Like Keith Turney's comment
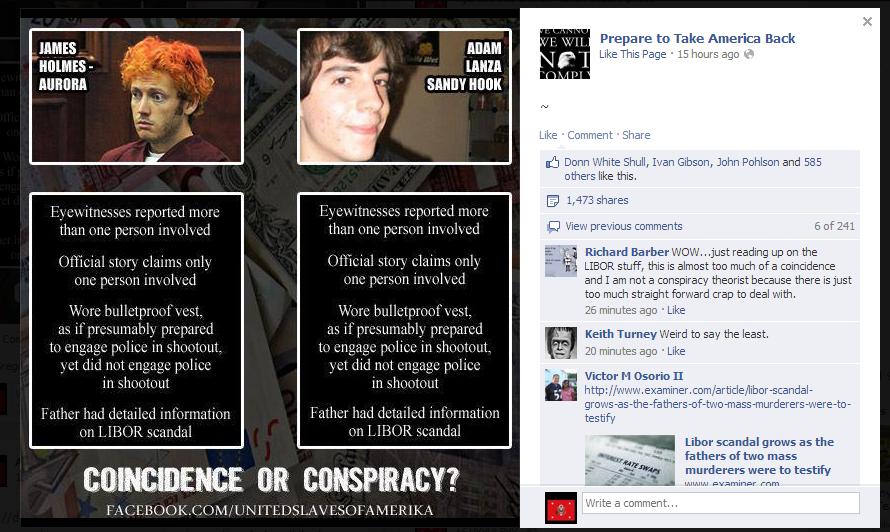Screen dimensions: 890x532 point(676,351)
